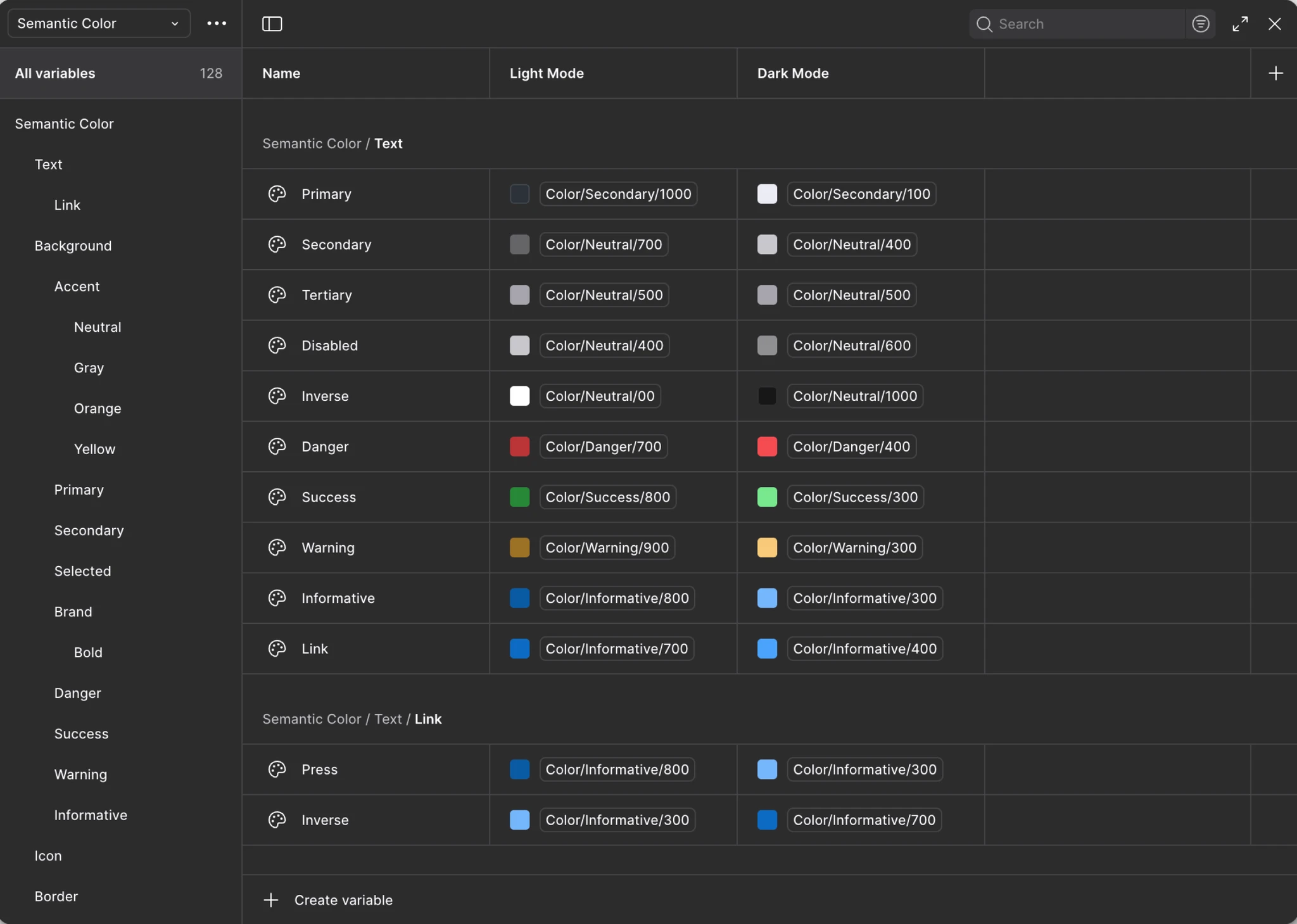Open the filter options icon next to Search
This screenshot has width=1297, height=924.
1200,23
